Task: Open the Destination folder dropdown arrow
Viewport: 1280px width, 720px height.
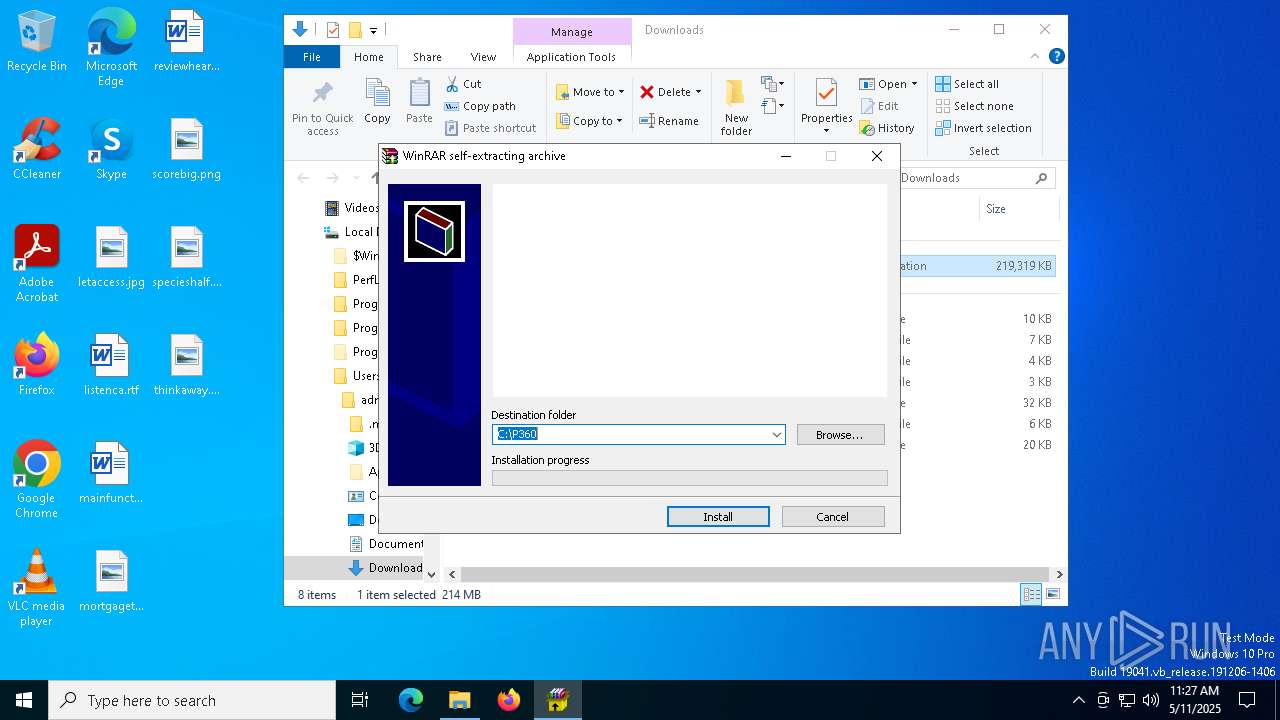Action: [776, 435]
